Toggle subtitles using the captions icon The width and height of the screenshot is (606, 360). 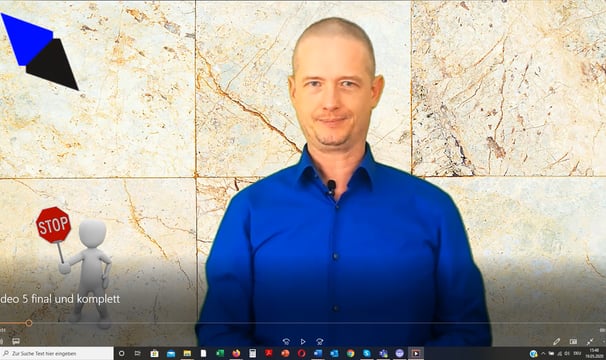pyautogui.click(x=16, y=341)
